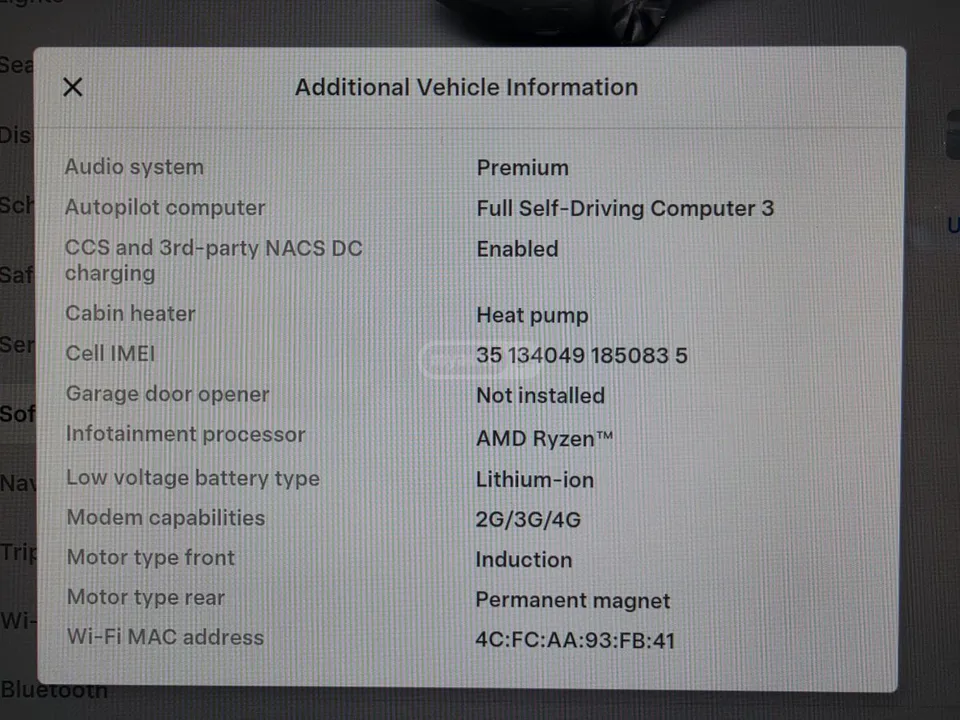The image size is (960, 720).
Task: Select the 'Autopilot computer' label
Action: tap(165, 208)
